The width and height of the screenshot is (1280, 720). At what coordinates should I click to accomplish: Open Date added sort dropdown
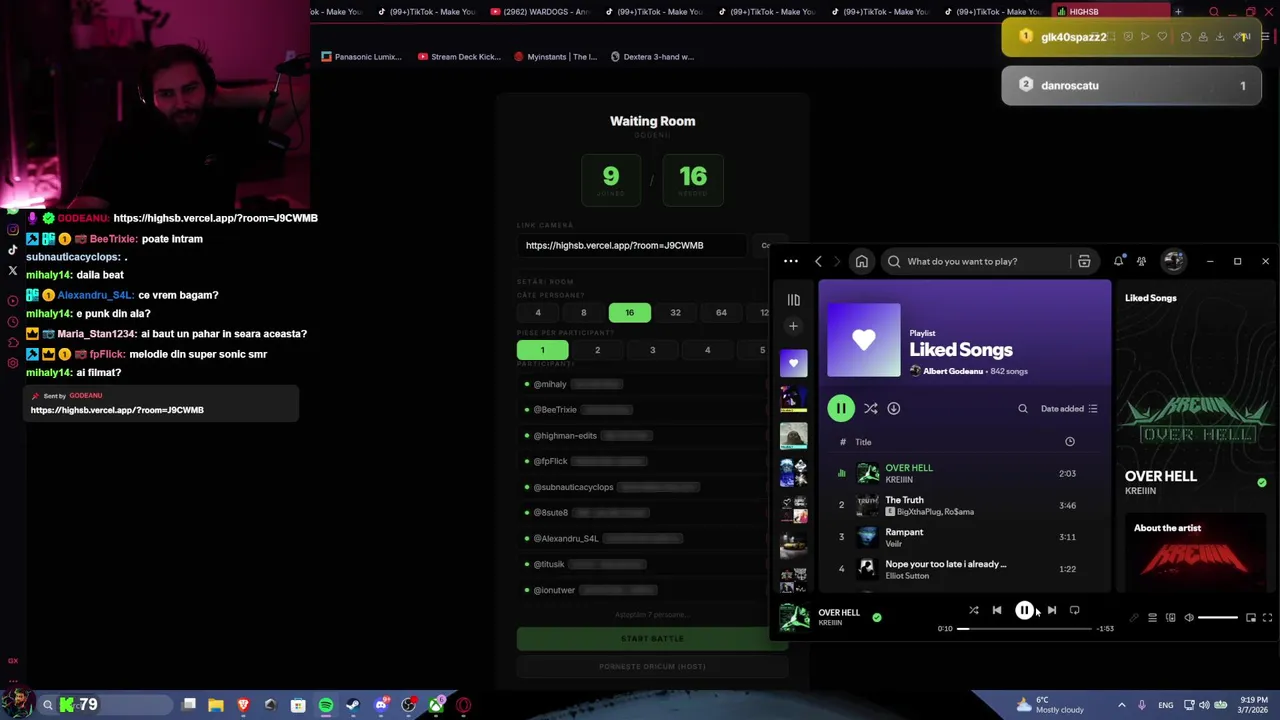coord(1069,408)
